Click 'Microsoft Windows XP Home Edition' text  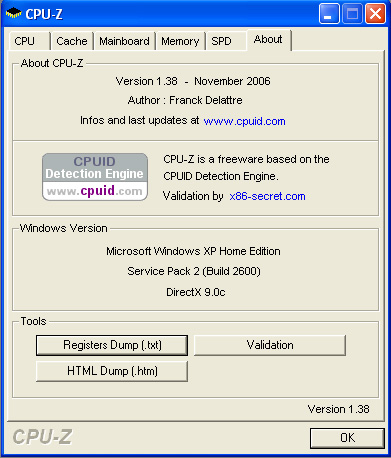click(193, 251)
